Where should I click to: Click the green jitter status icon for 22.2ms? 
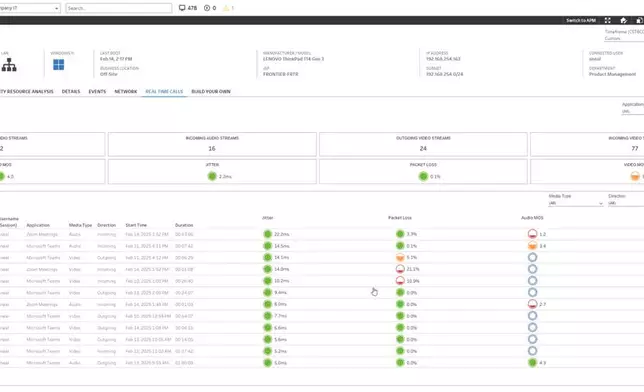click(267, 234)
